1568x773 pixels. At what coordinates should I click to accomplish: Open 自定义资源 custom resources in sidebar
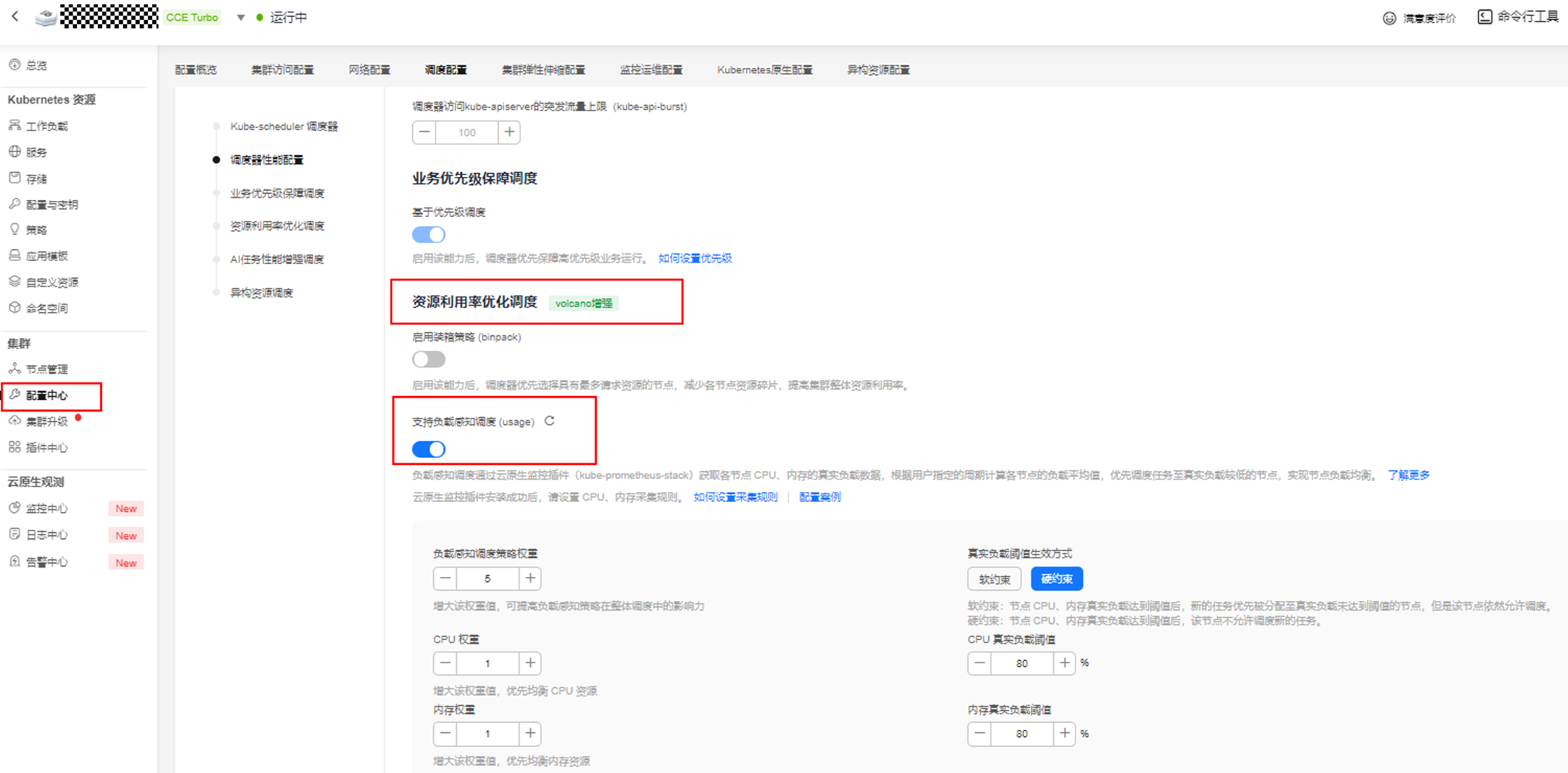click(x=44, y=282)
